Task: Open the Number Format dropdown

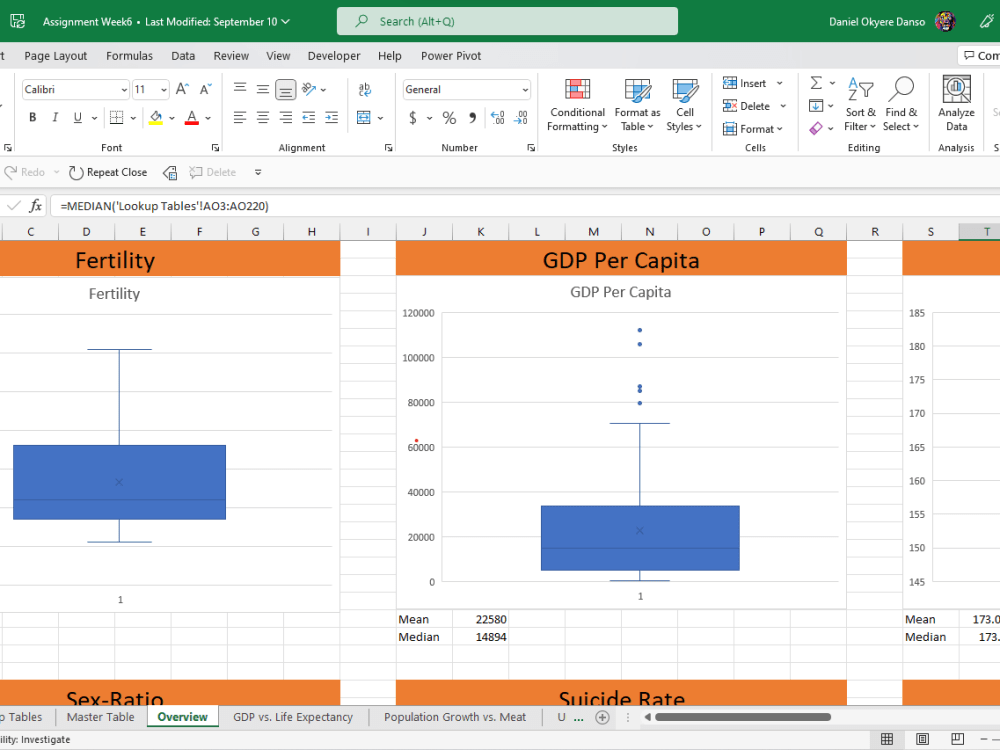Action: click(466, 89)
